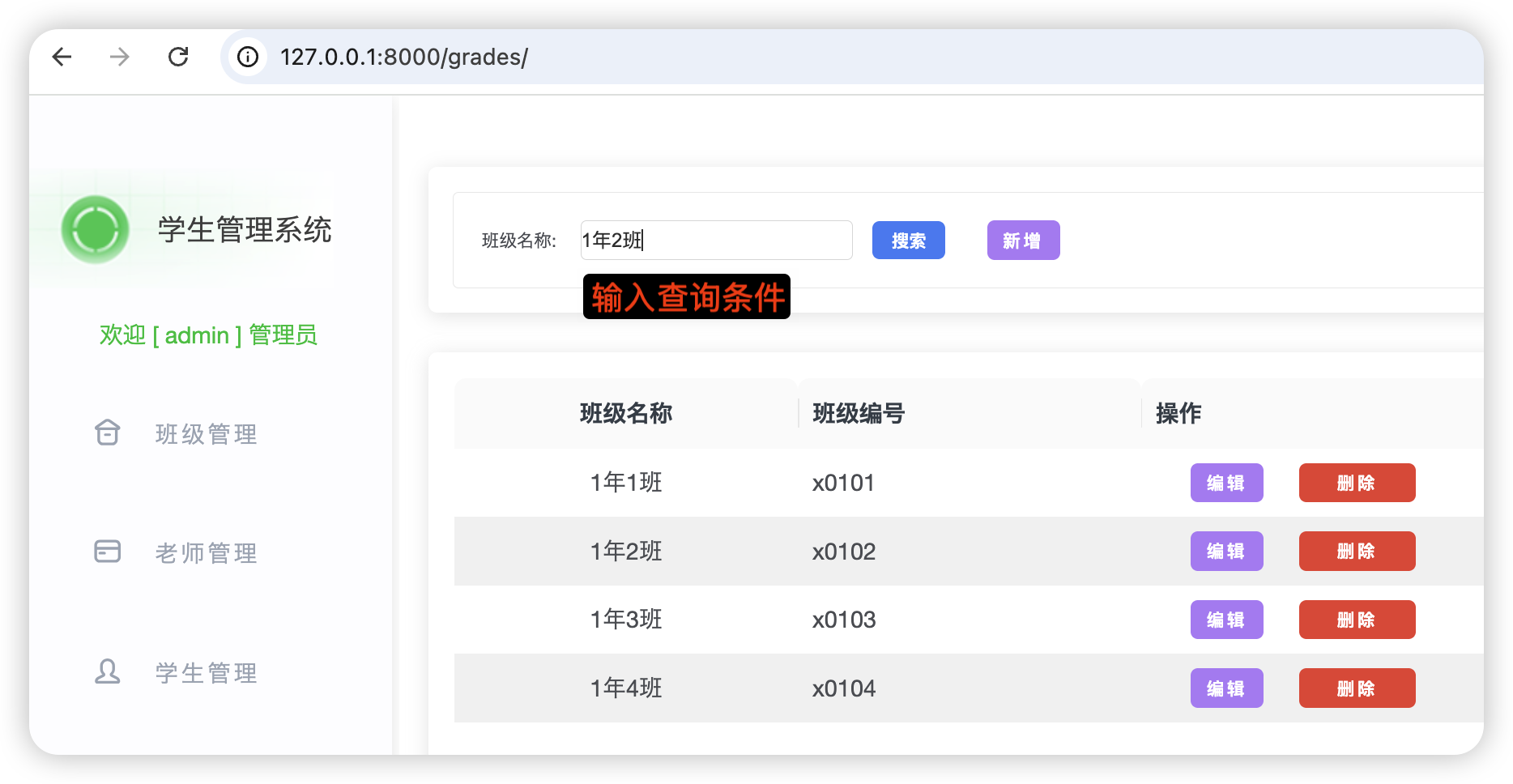Screen dimensions: 1513x784
Task: Delete the 1年2班 row
Action: point(1357,552)
